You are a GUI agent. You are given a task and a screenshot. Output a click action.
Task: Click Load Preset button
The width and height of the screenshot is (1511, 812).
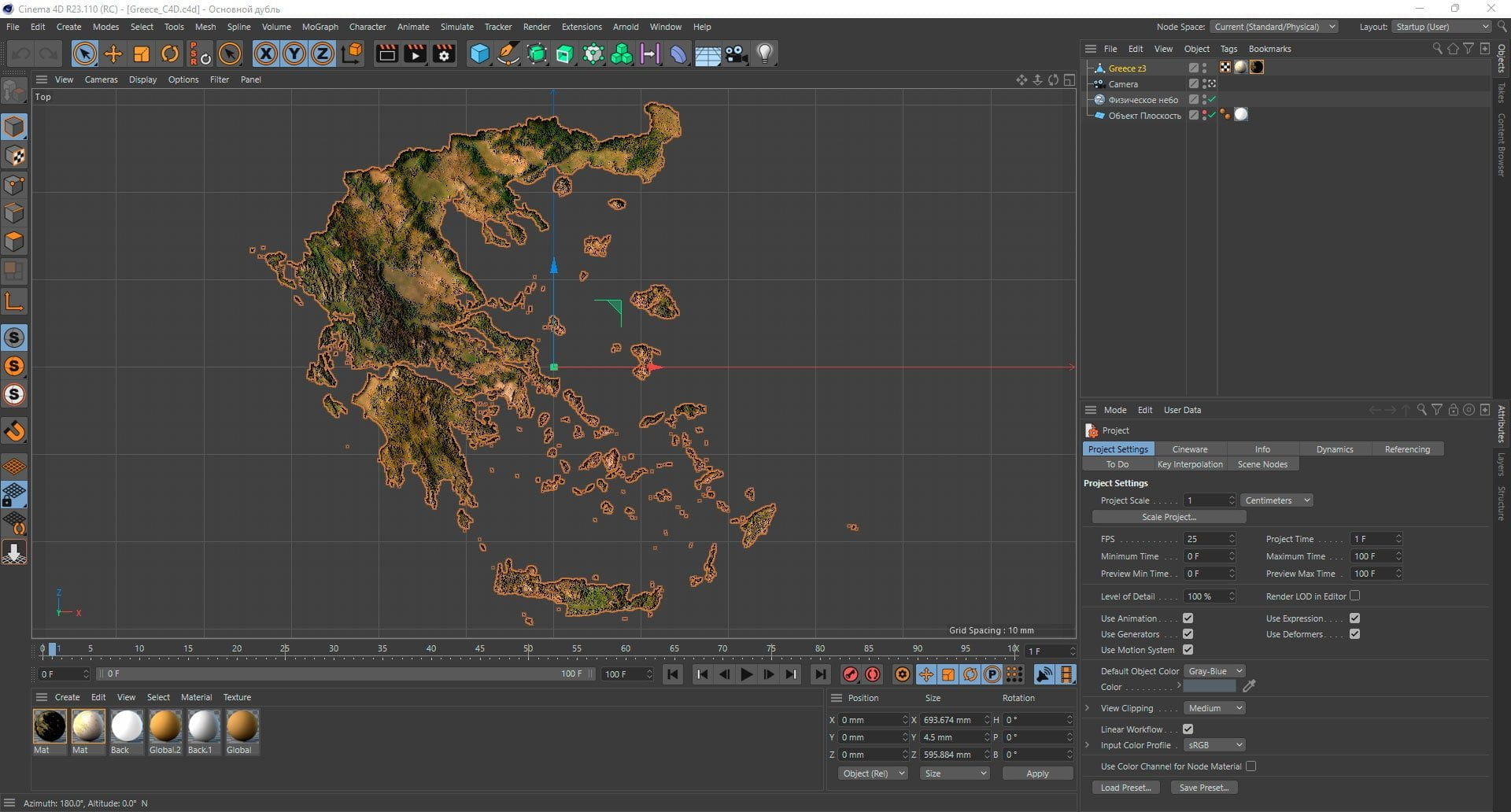[x=1125, y=788]
